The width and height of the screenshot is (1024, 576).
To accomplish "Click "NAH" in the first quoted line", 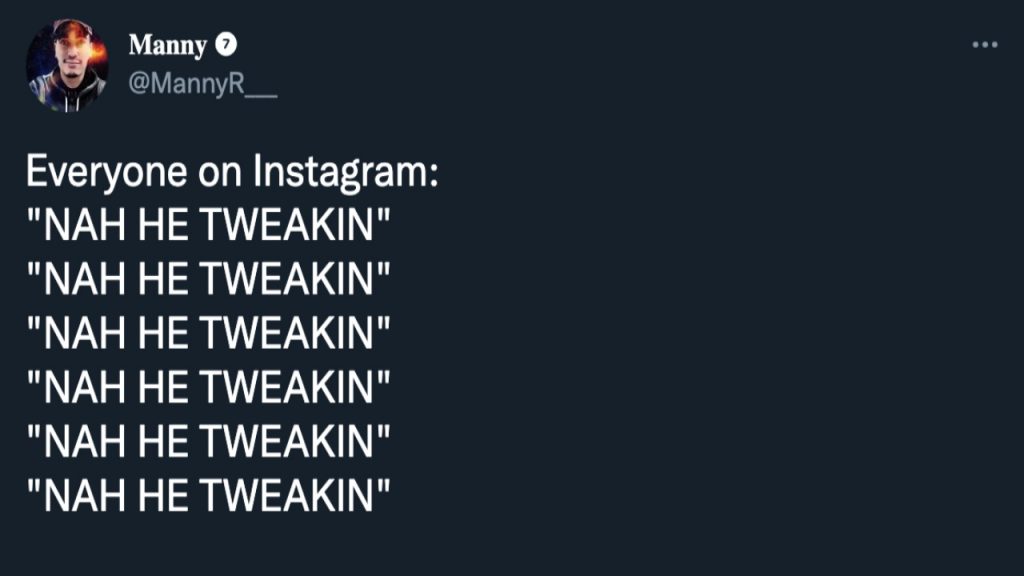I will click(84, 225).
